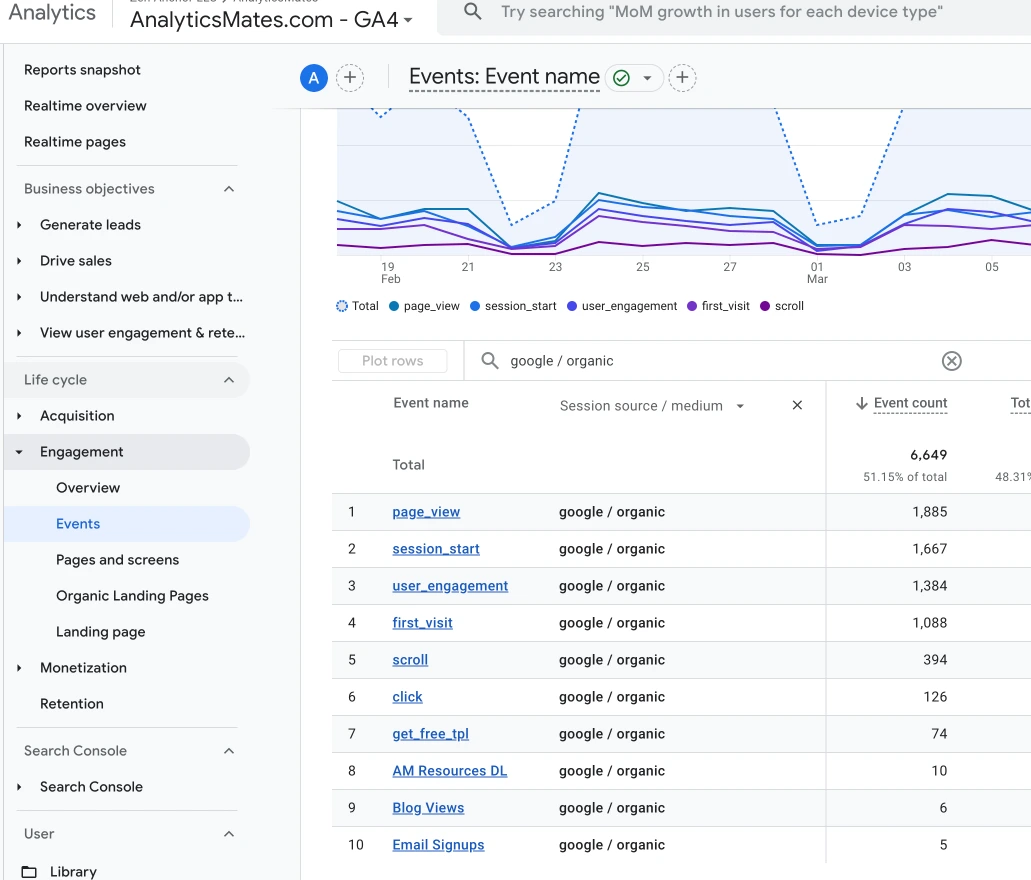Toggle page_view series in chart legend
The height and width of the screenshot is (880, 1031).
pos(425,306)
